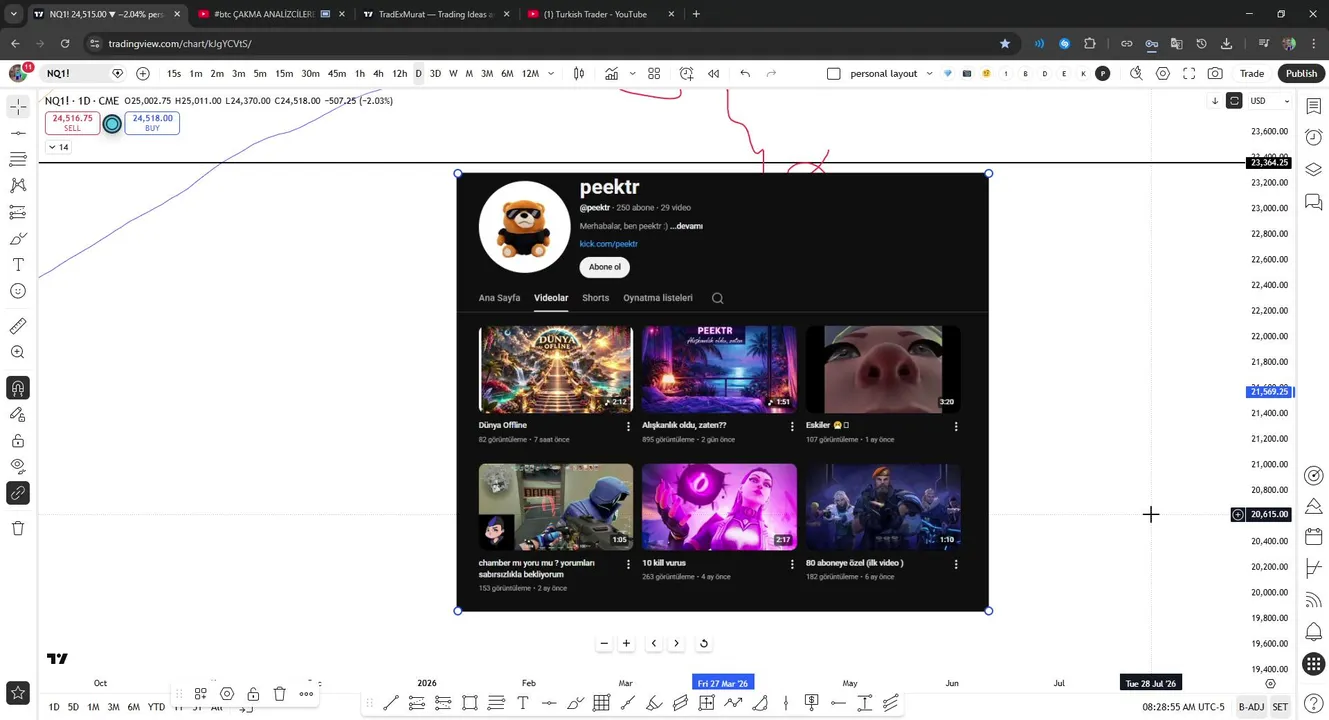
Task: Click the Publish button
Action: coord(1301,73)
